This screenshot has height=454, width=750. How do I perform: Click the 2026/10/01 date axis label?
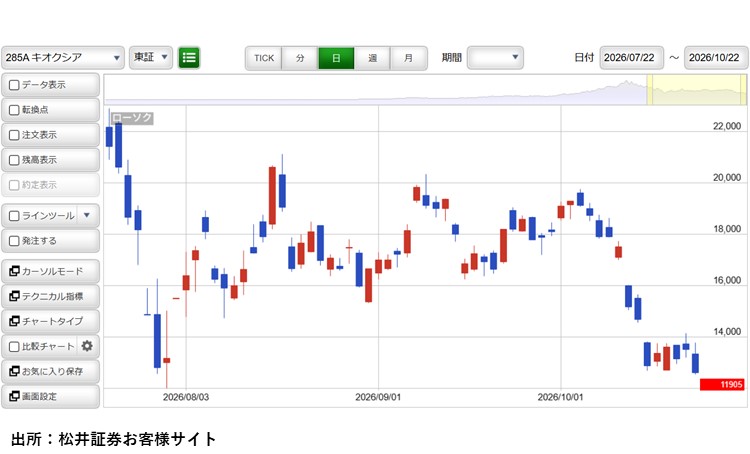pyautogui.click(x=561, y=397)
